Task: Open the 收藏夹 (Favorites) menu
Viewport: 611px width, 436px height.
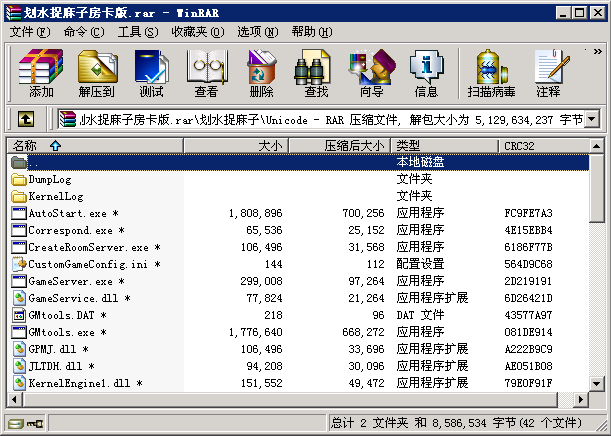Action: click(x=189, y=32)
